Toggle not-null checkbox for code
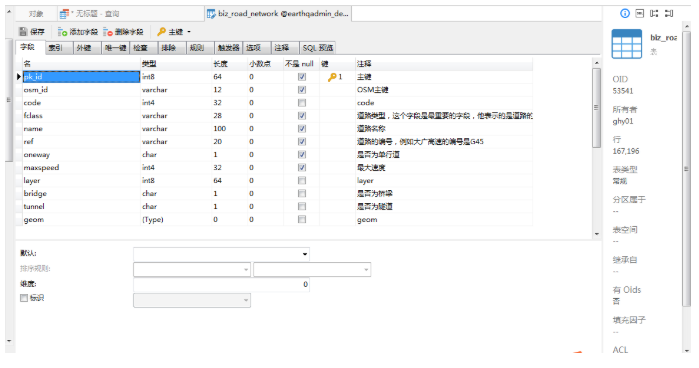This screenshot has height=368, width=699. (302, 103)
